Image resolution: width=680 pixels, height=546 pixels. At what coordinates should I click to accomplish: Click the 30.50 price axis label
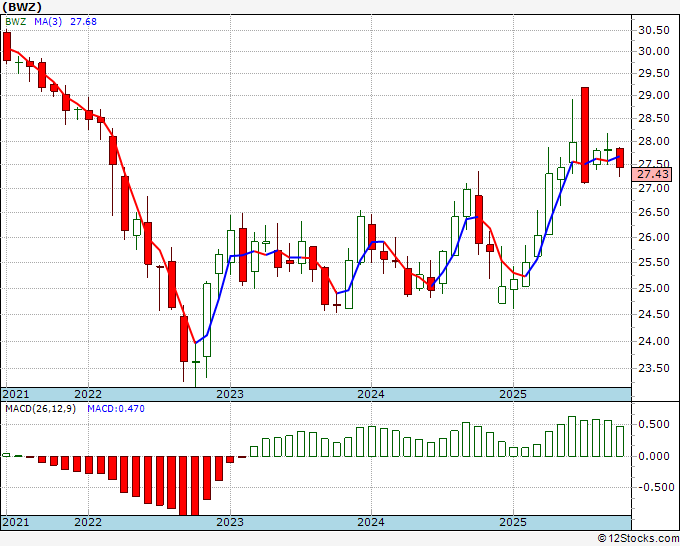click(654, 30)
